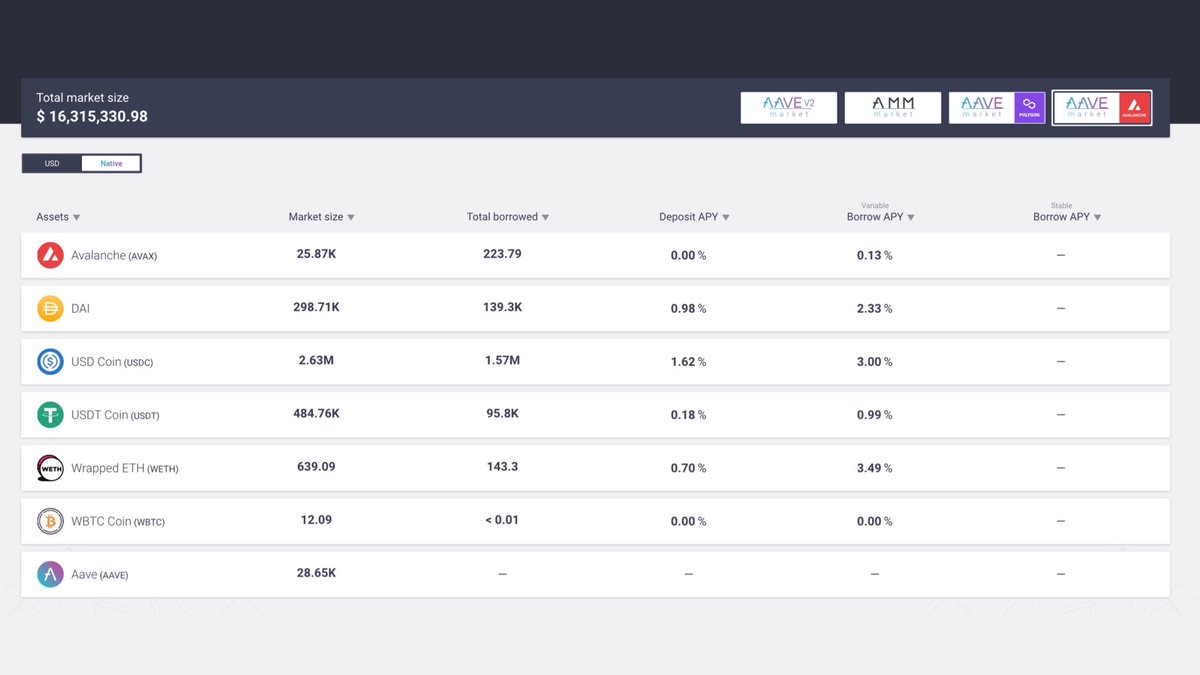Screen dimensions: 1200x675
Task: Click the Aave ghost logo icon
Action: [x=50, y=574]
